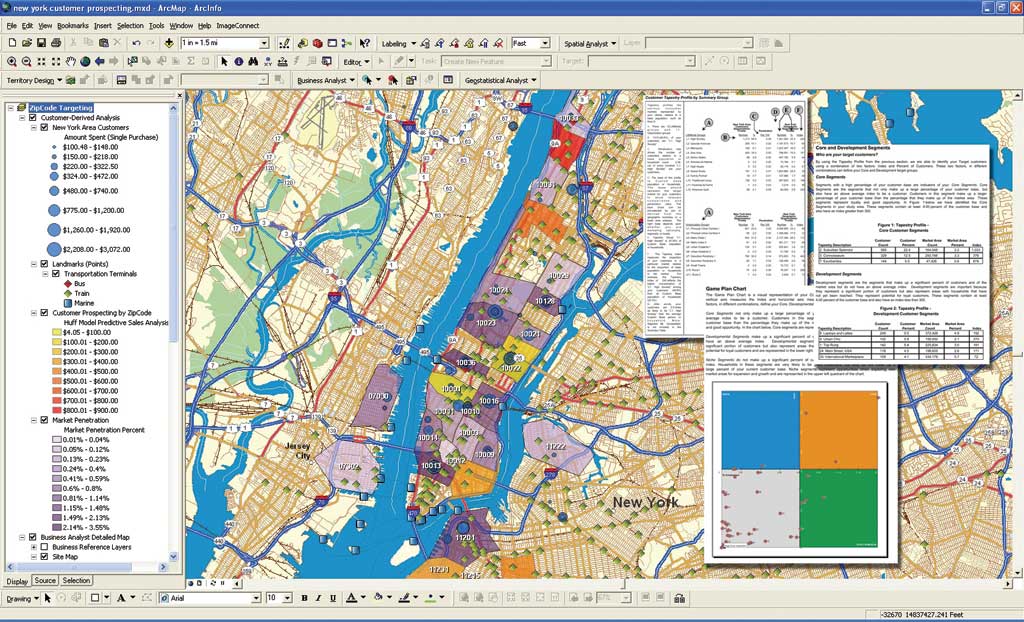Open the Find binoculars tool
Image resolution: width=1024 pixels, height=622 pixels.
tap(253, 61)
